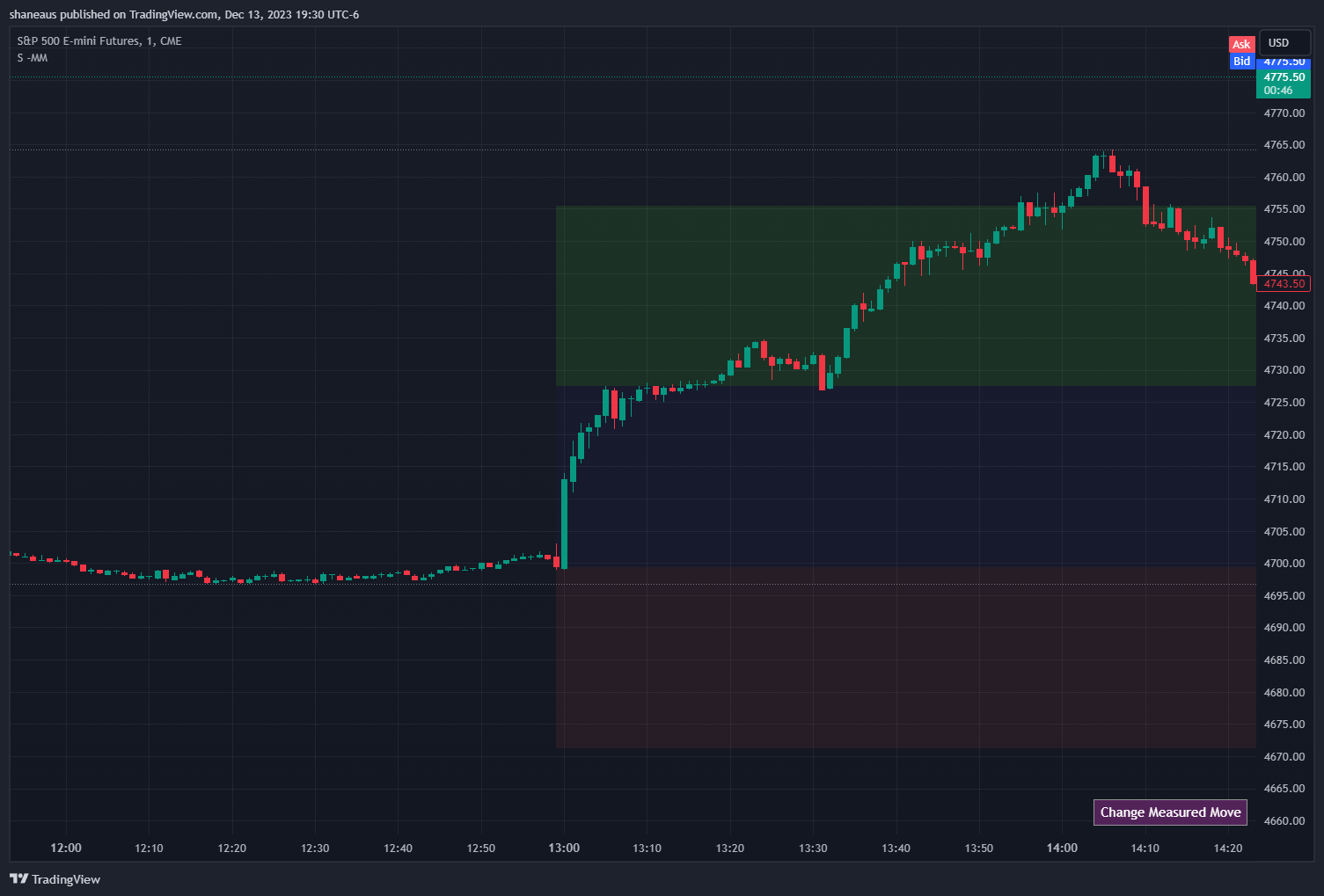Click the 4660.00 price axis label
The height and width of the screenshot is (896, 1324).
click(x=1284, y=821)
